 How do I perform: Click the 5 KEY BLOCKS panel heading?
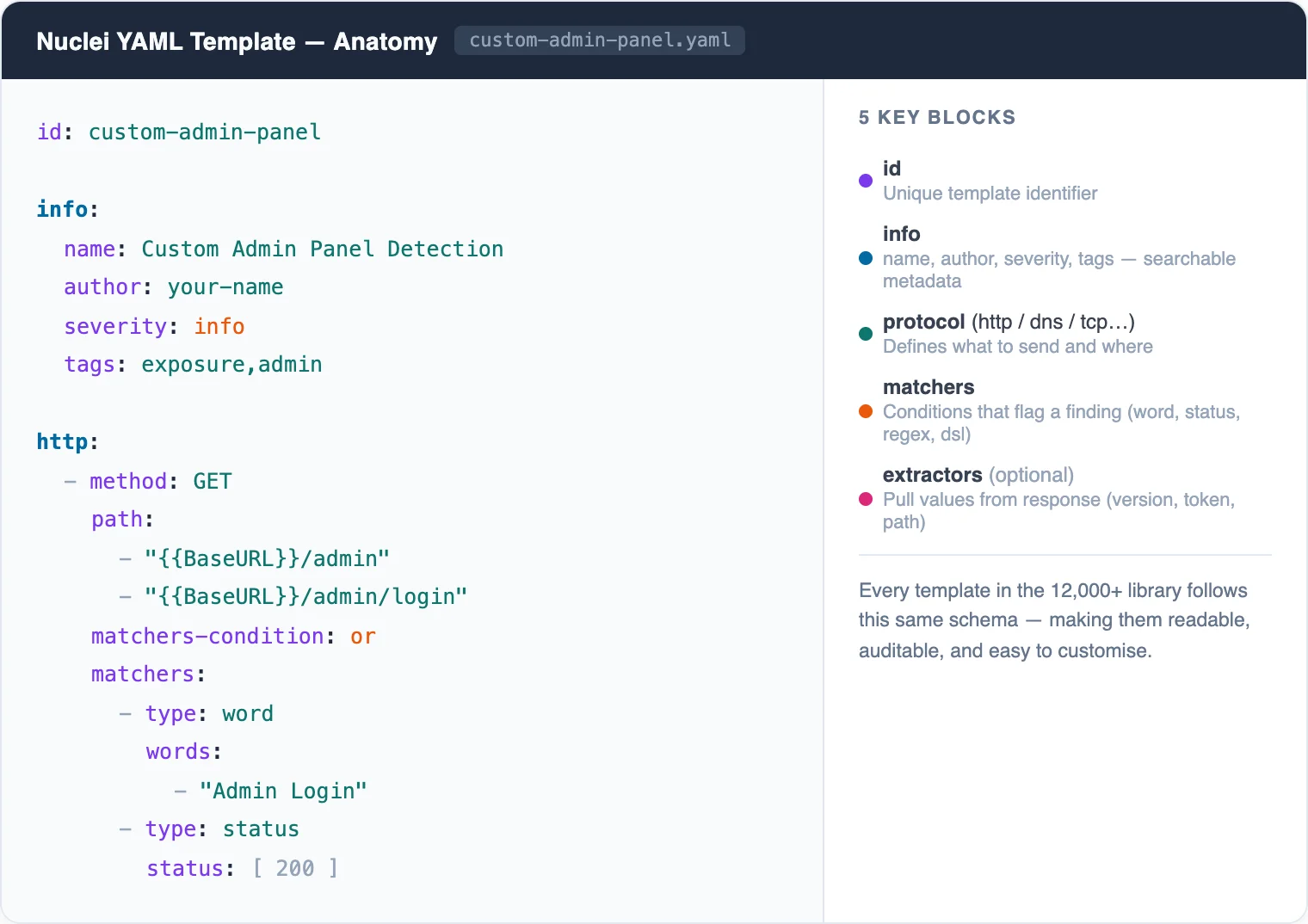point(937,117)
